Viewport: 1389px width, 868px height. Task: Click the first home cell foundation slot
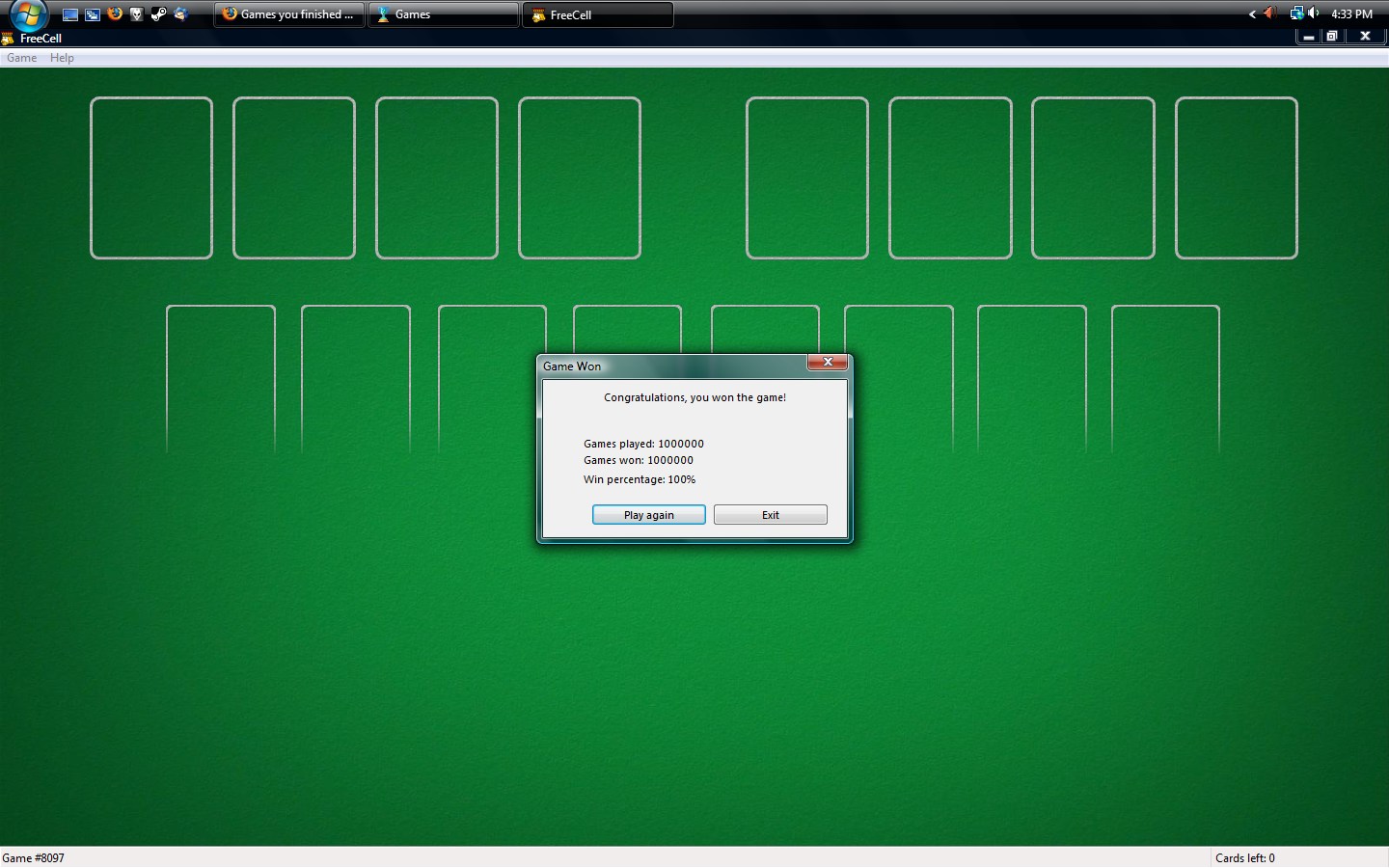coord(807,178)
